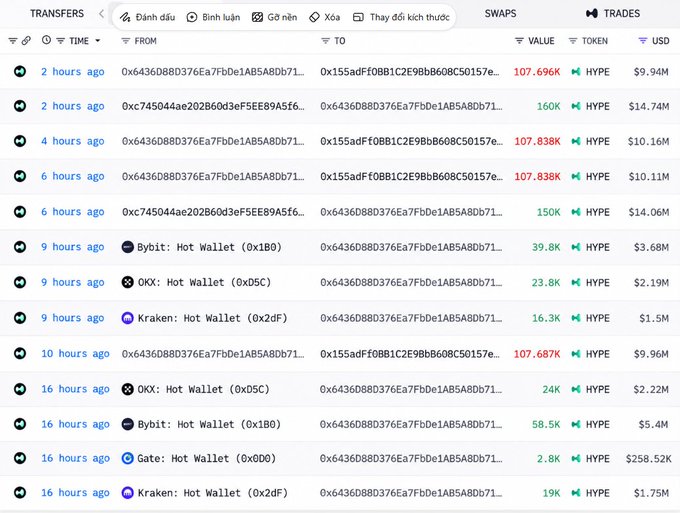
Task: Choose Thay đổi kích thước resize option
Action: coord(401,17)
